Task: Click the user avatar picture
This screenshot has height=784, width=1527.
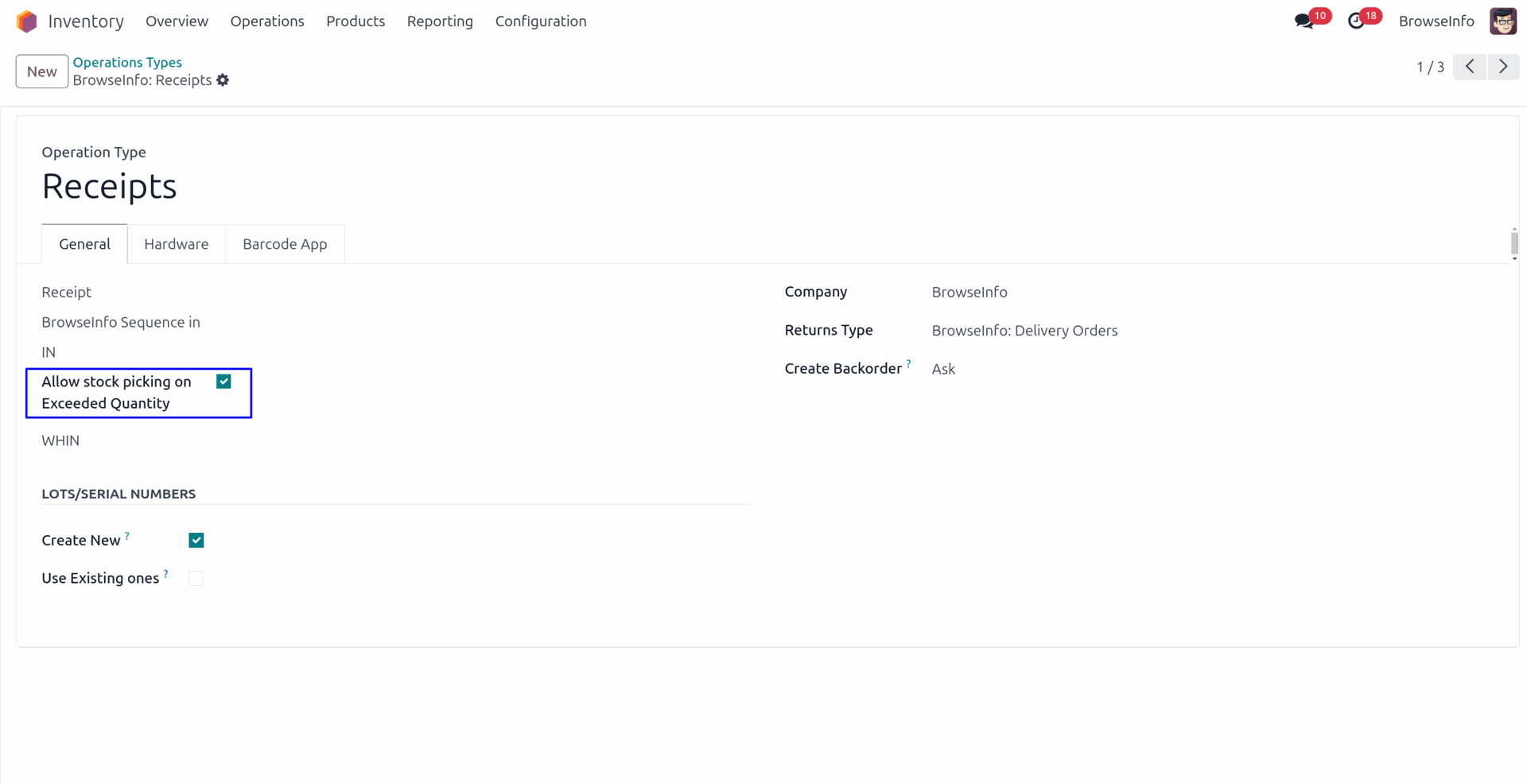Action: [x=1502, y=21]
